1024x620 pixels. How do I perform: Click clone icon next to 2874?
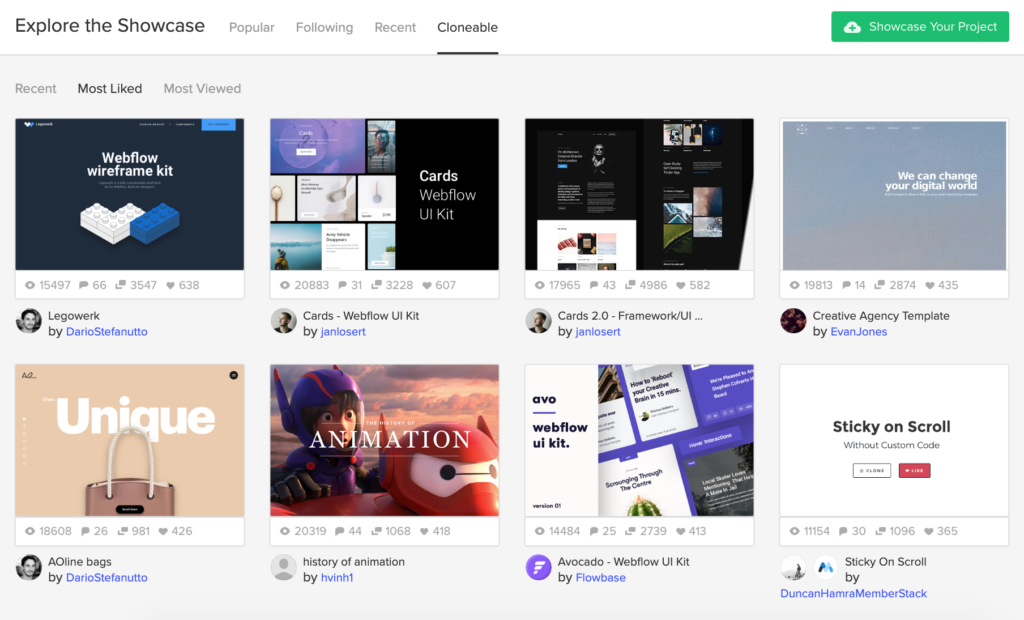click(x=880, y=285)
